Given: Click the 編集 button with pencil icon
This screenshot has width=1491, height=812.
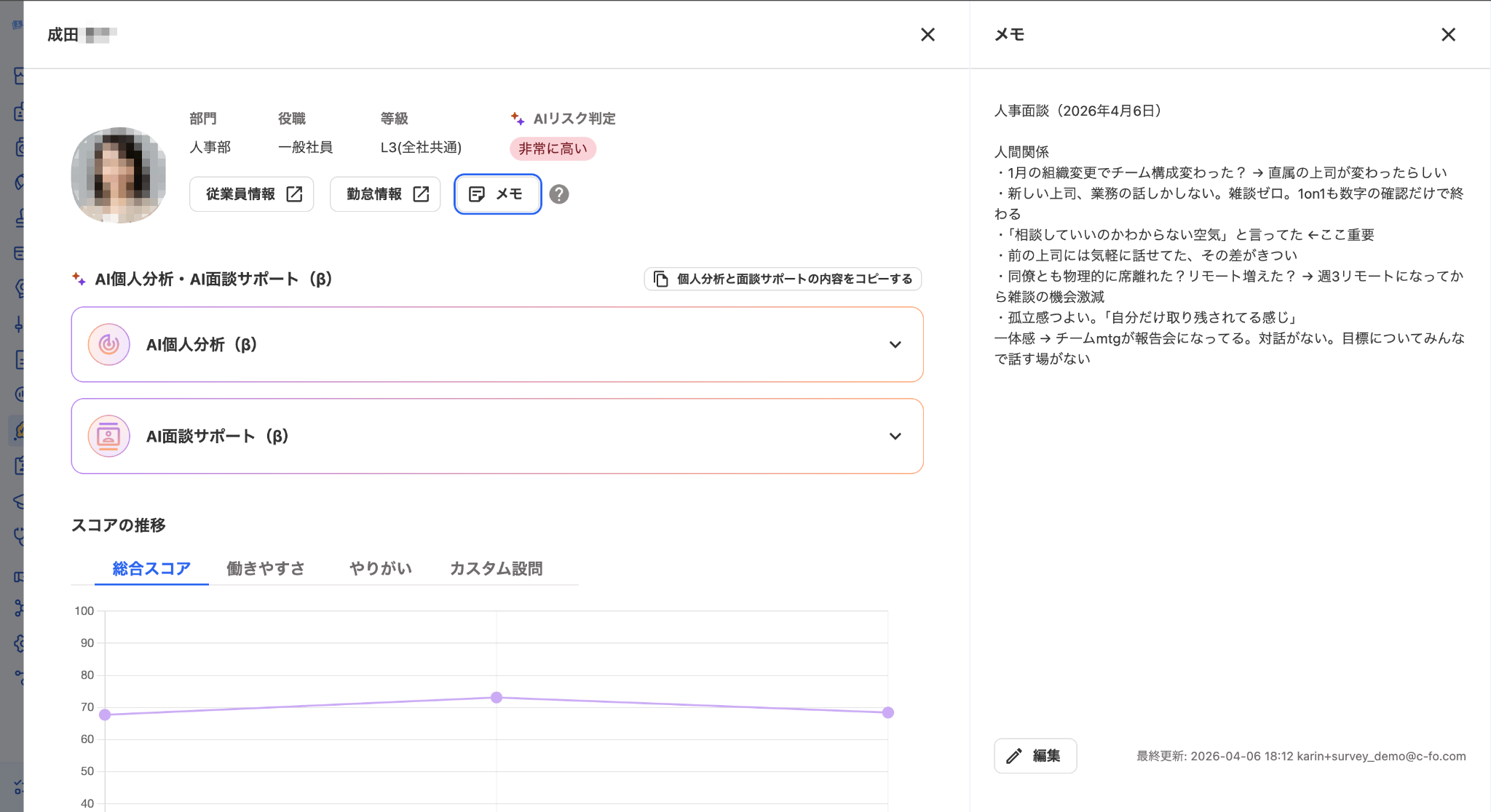Looking at the screenshot, I should [1035, 756].
